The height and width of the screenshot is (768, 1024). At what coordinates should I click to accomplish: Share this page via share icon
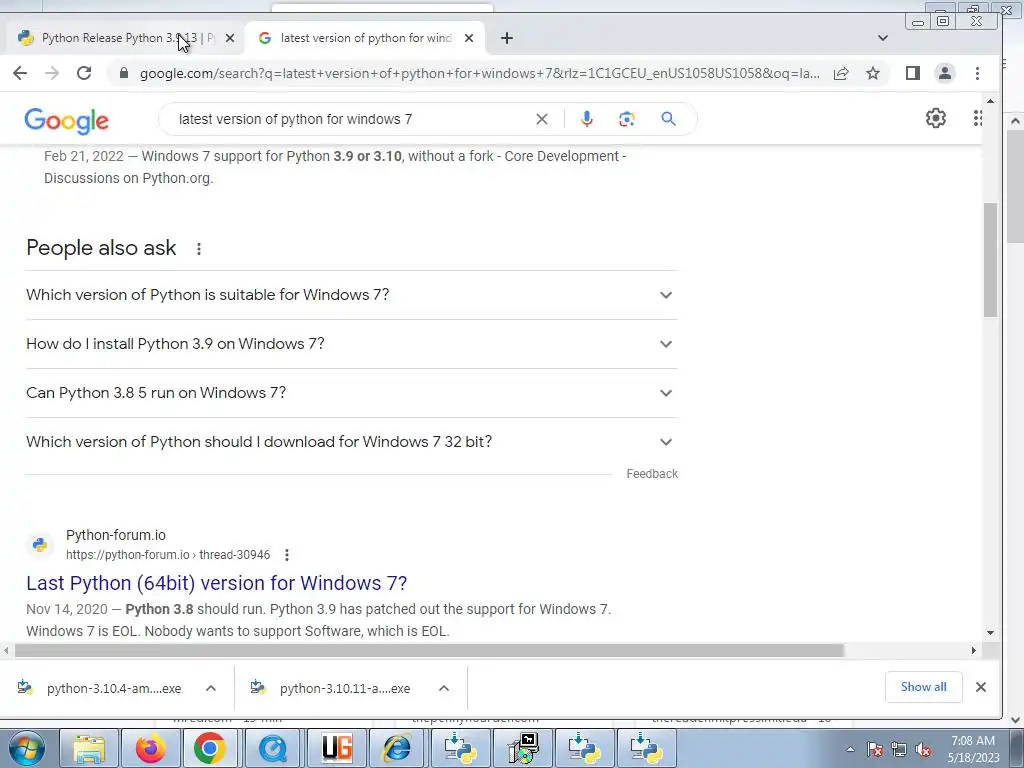(841, 73)
